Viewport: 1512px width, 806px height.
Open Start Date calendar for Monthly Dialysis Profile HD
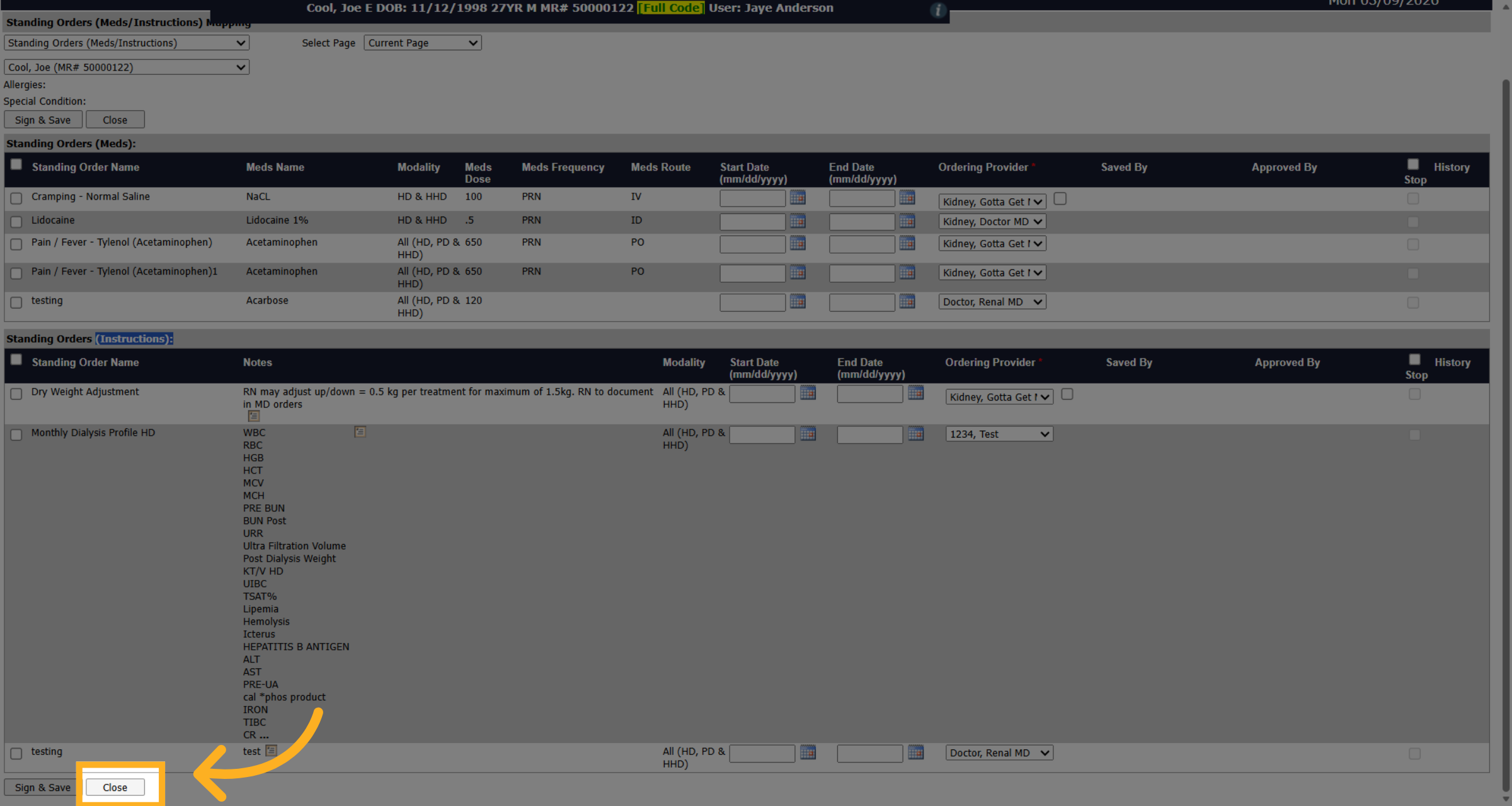808,434
